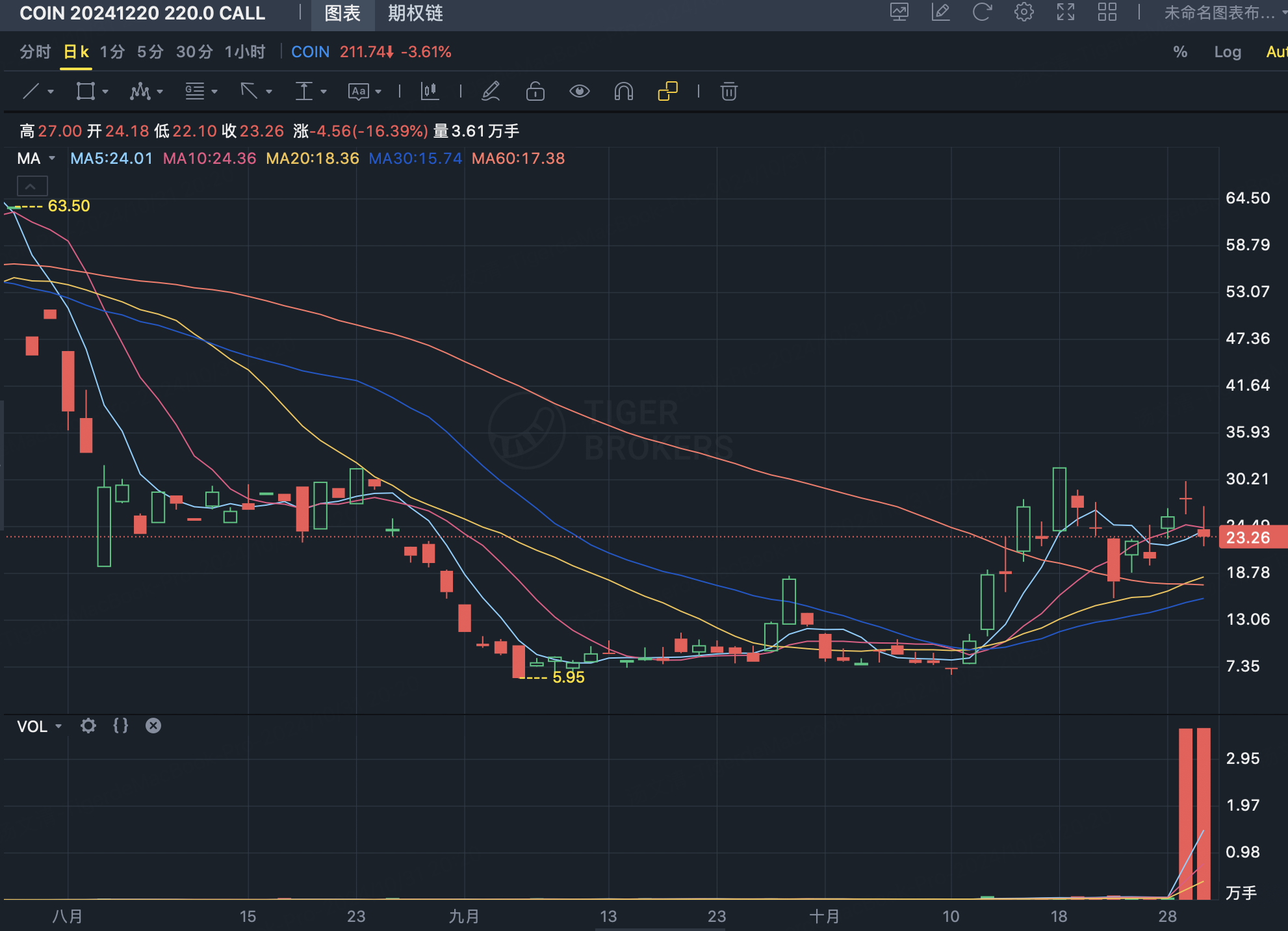
Task: Select the rectangle shape drawing tool
Action: [x=85, y=92]
